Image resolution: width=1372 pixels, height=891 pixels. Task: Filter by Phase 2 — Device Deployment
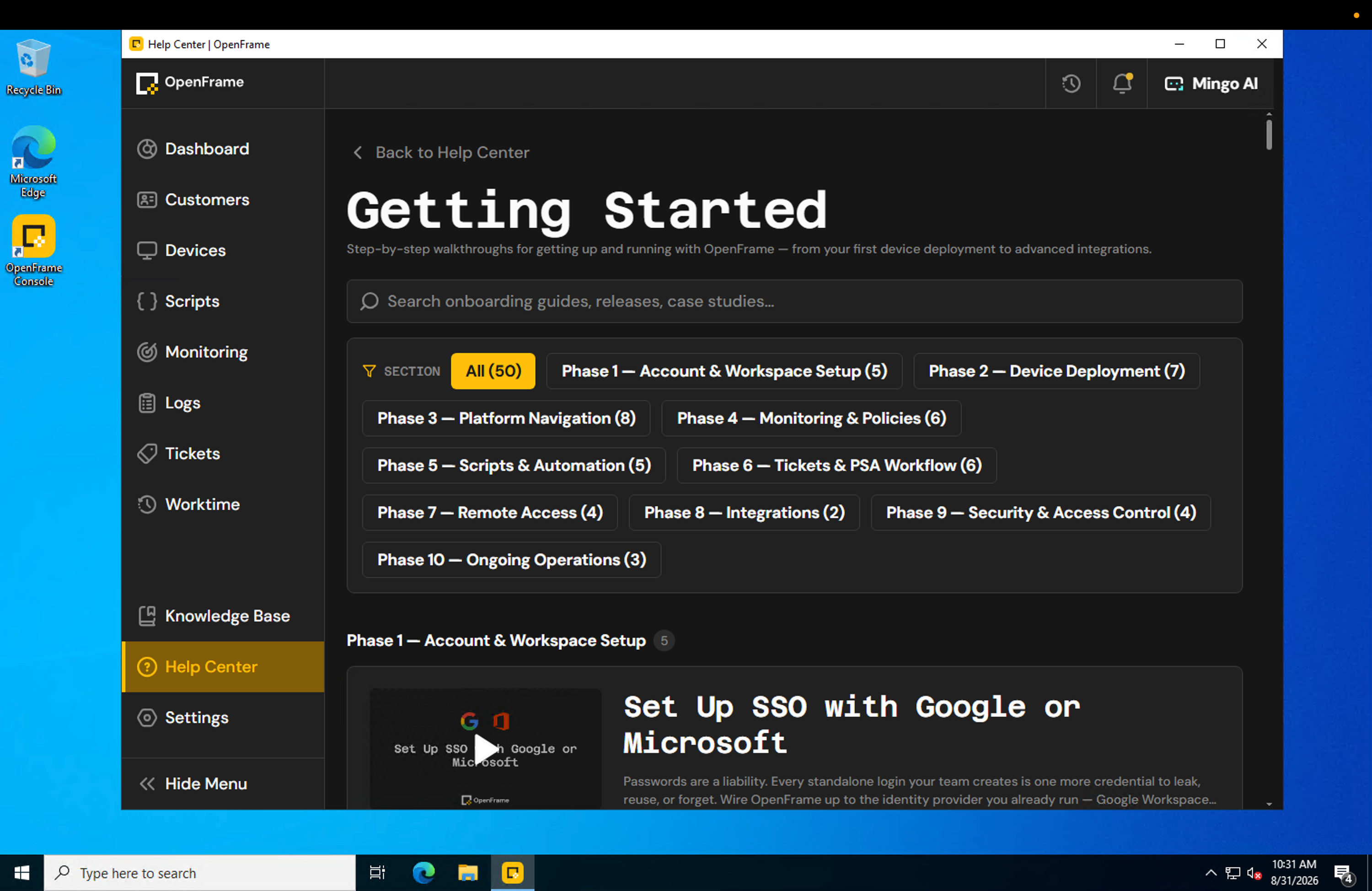point(1057,371)
